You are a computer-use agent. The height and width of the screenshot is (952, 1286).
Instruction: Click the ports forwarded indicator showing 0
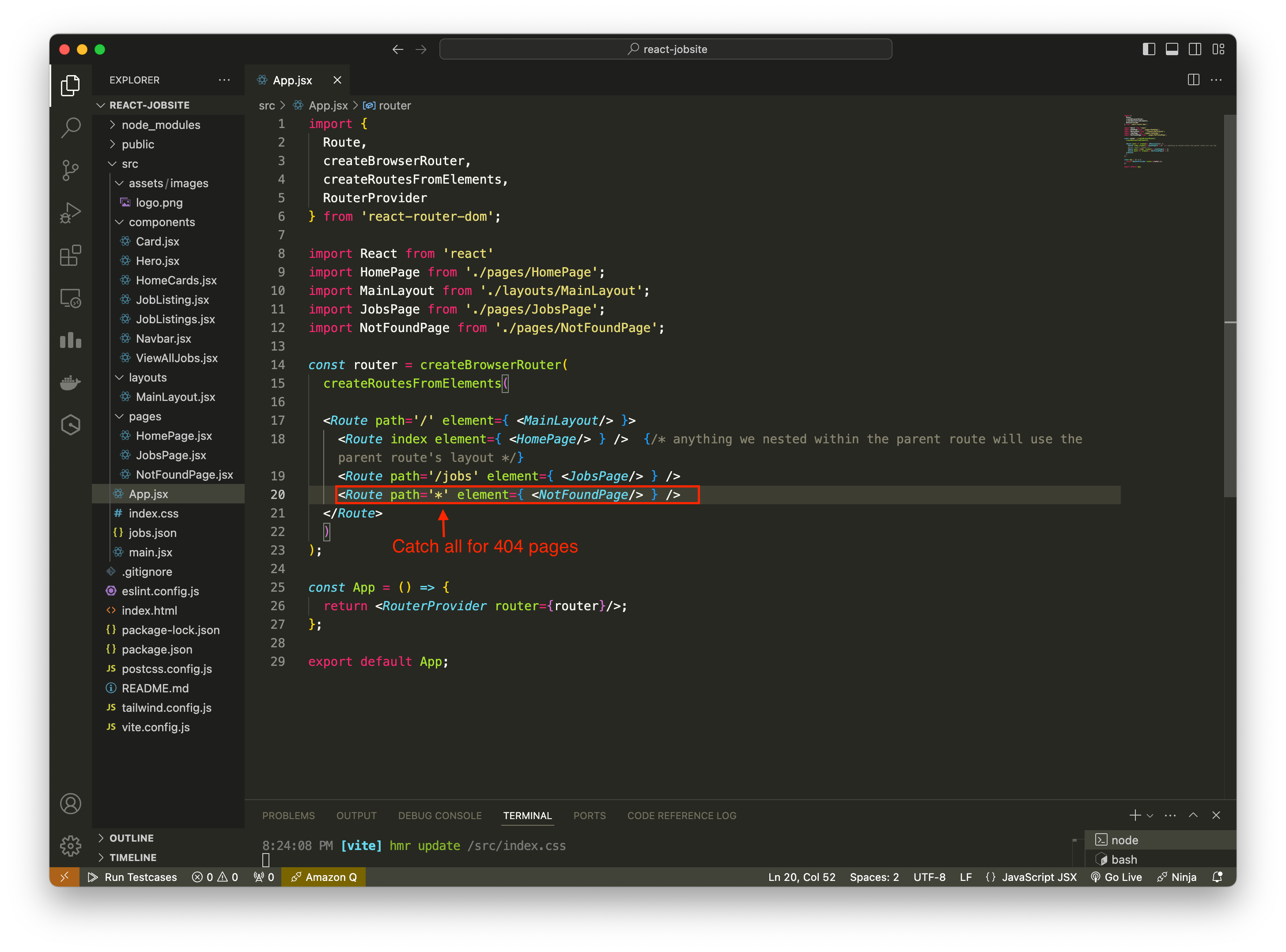263,877
